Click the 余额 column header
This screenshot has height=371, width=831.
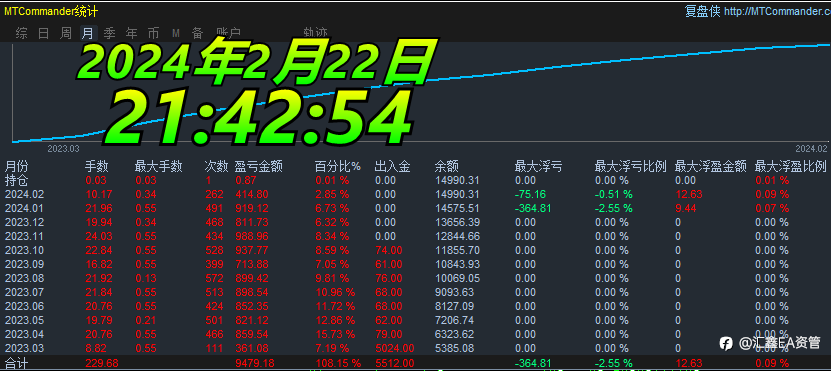[x=446, y=166]
